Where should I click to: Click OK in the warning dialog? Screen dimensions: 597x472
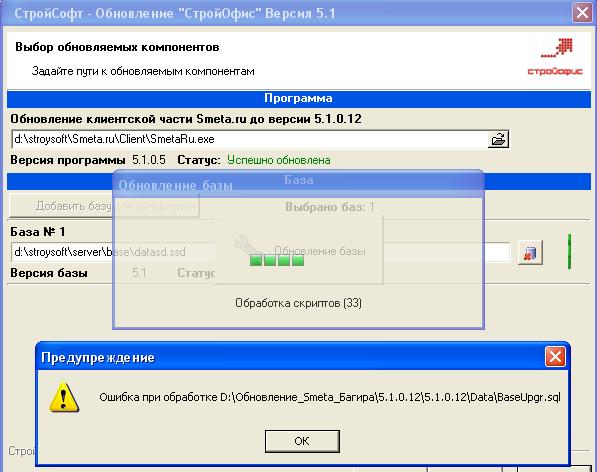[x=302, y=441]
